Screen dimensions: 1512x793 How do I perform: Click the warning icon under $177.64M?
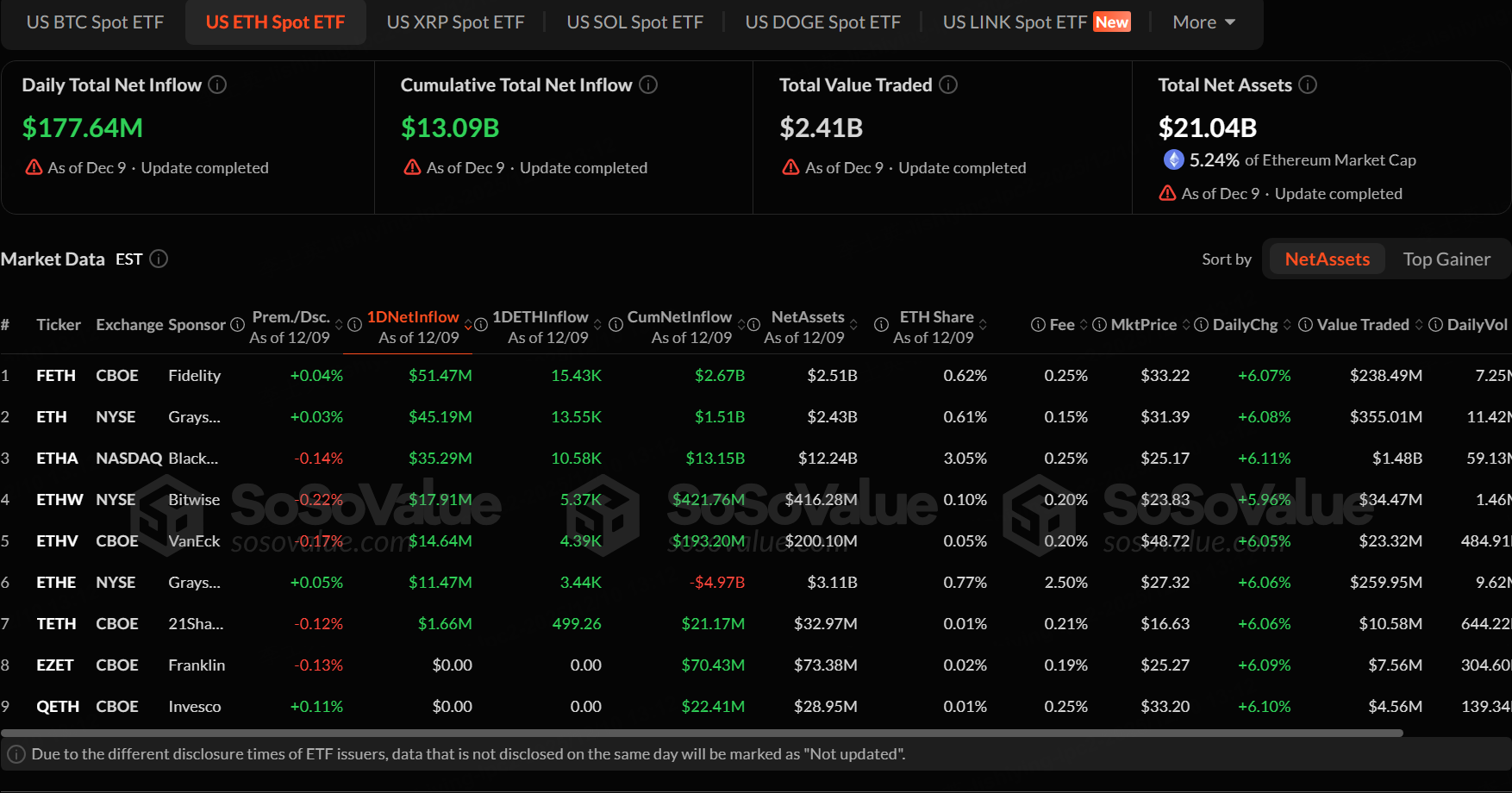click(x=34, y=167)
